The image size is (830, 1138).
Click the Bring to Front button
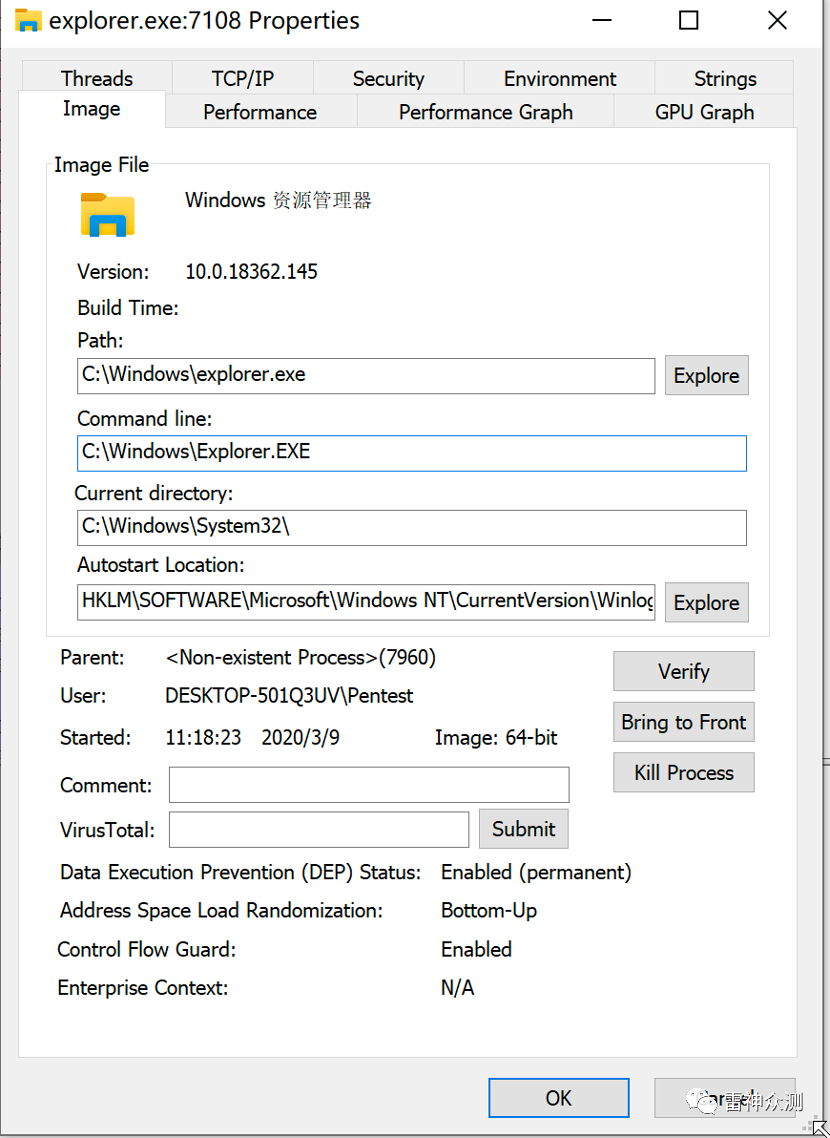(684, 722)
